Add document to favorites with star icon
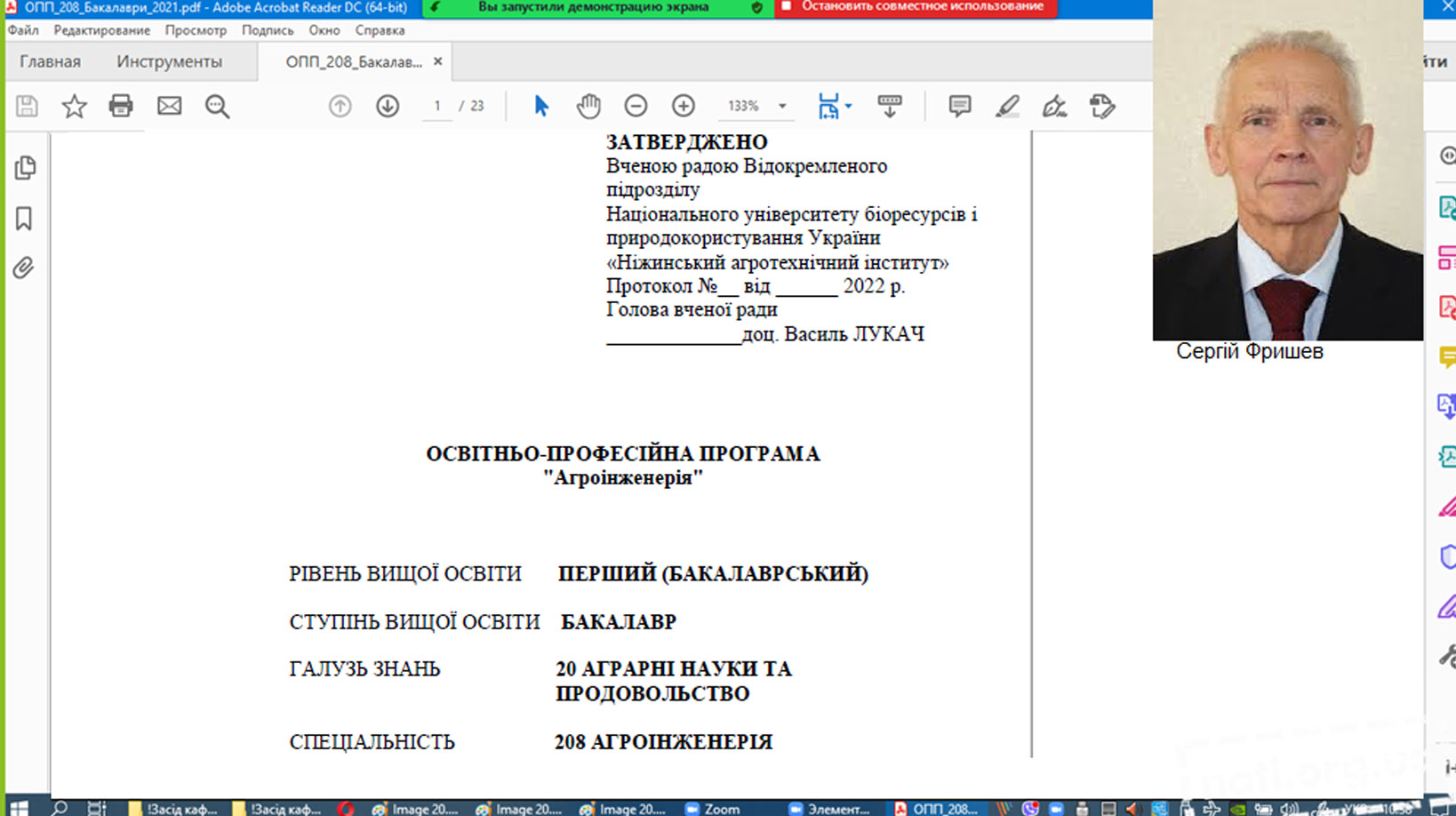 [74, 107]
